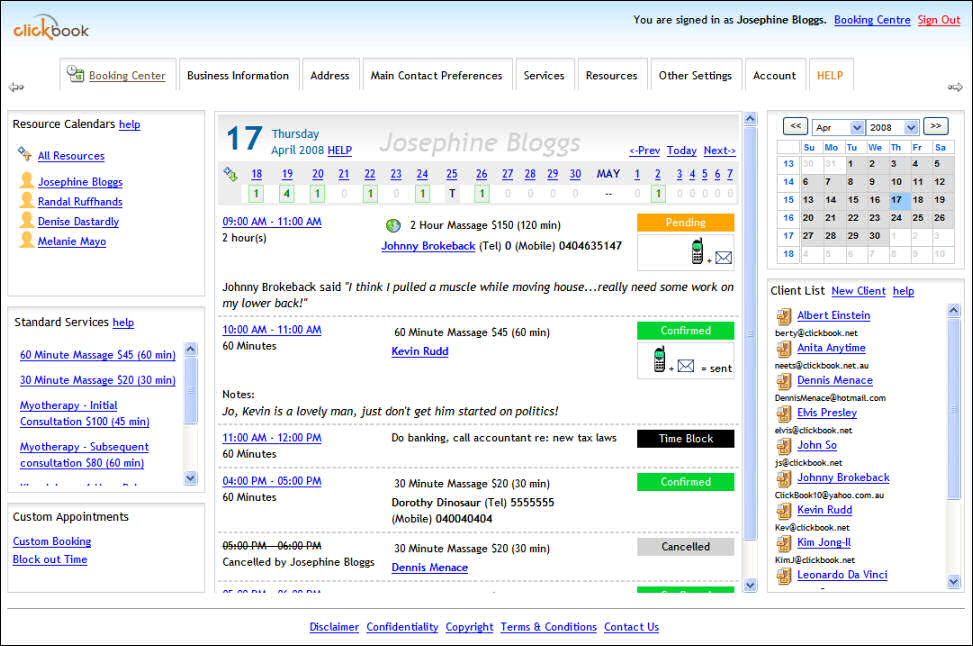
Task: Click help link beside Resource Calendars
Action: (129, 125)
